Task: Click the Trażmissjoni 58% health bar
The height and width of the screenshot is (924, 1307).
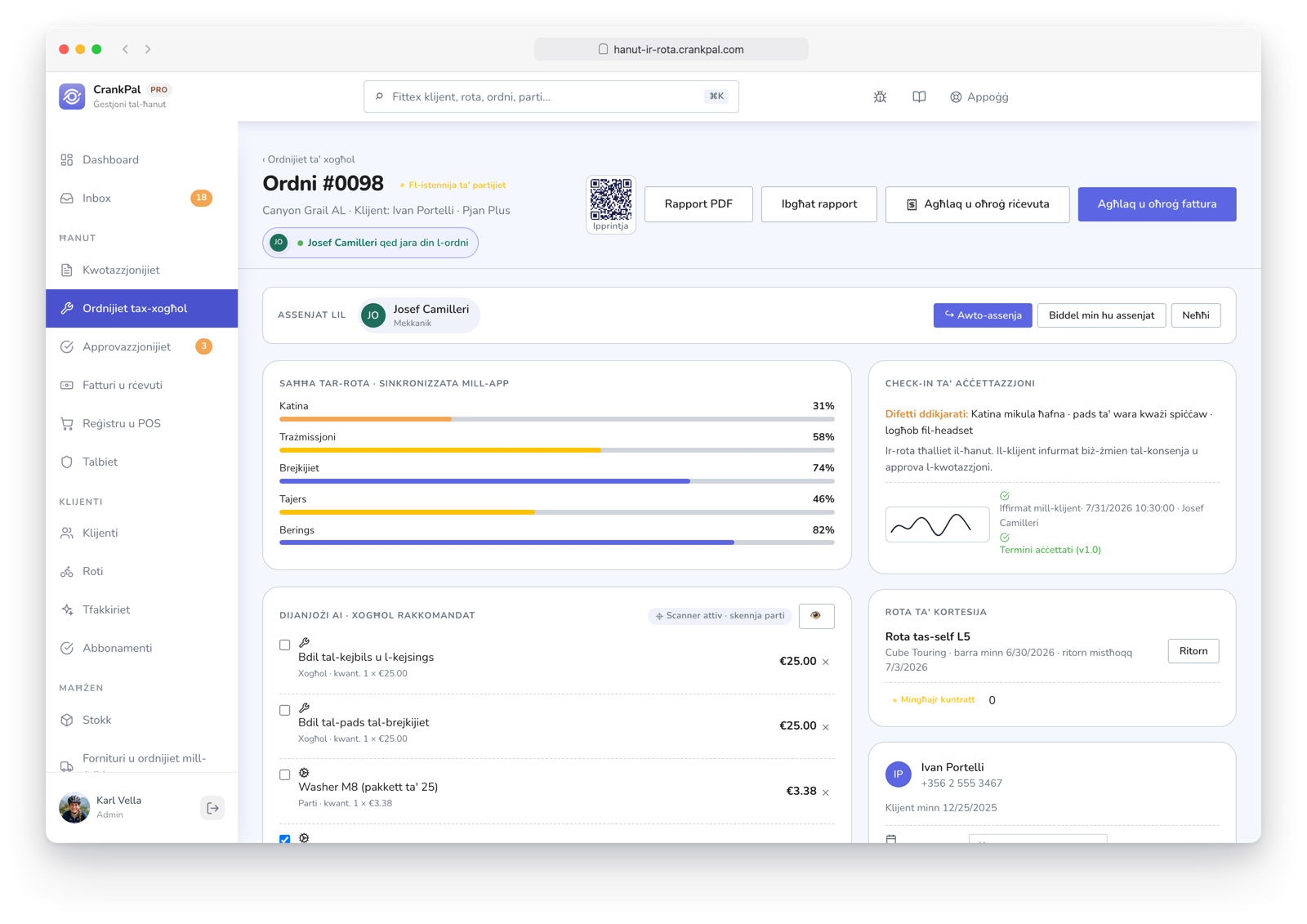Action: click(x=557, y=450)
